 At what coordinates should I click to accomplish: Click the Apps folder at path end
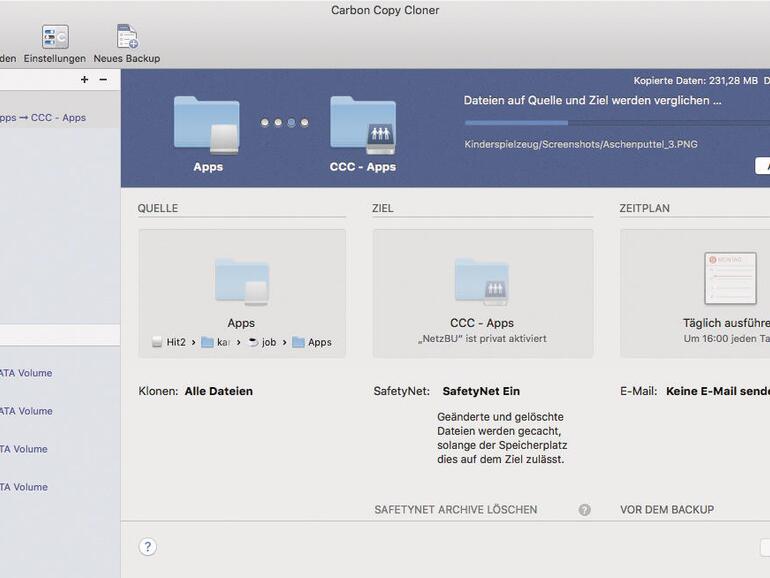pos(312,342)
